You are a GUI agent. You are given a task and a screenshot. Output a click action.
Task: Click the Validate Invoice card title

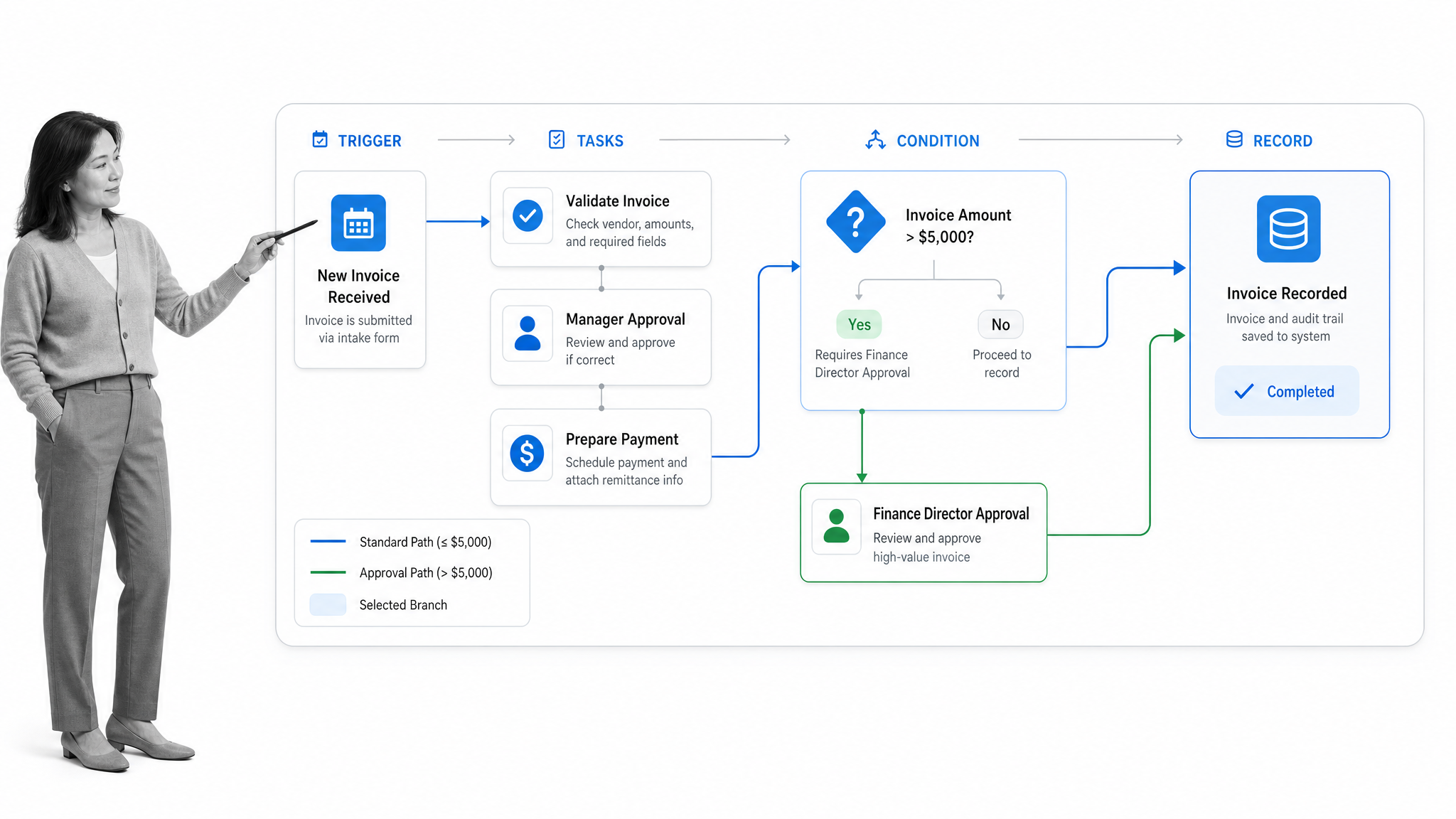click(617, 201)
